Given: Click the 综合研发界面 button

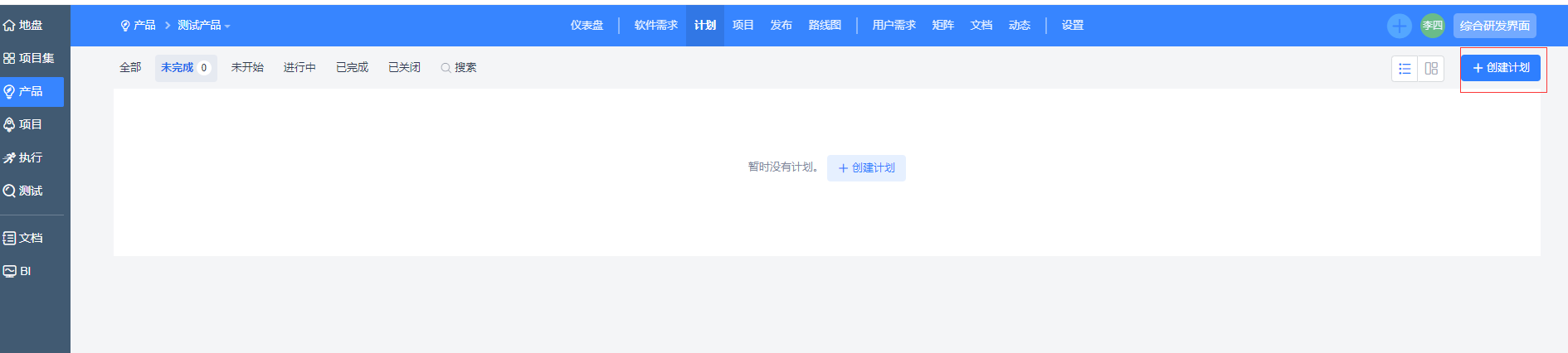Looking at the screenshot, I should [1494, 26].
